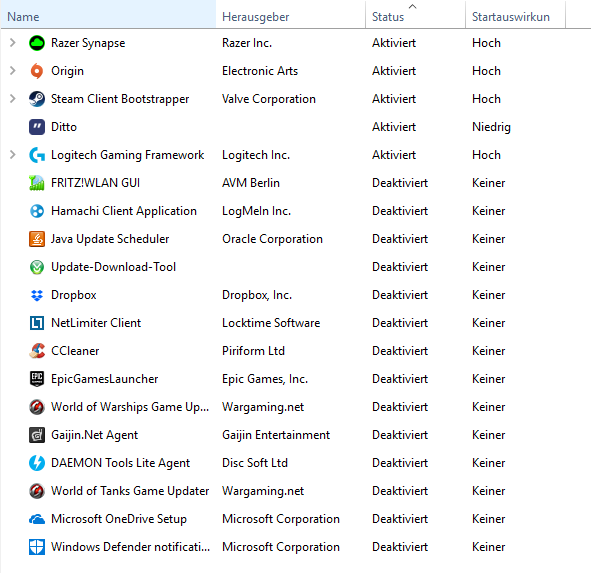Select World of Warships Game Up... text
Image resolution: width=591 pixels, height=573 pixels.
(130, 407)
